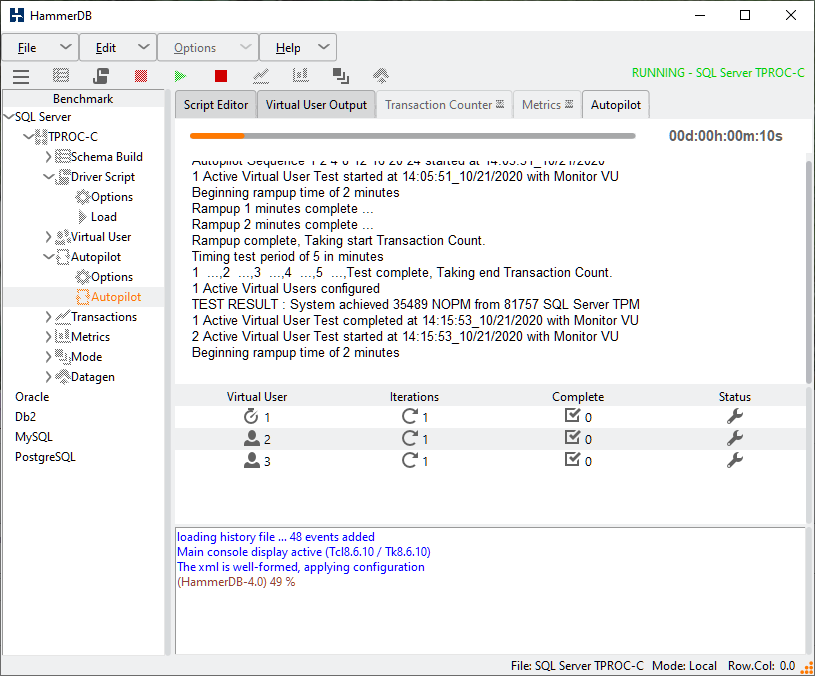Click the Autopilot output vertical scrollbar
This screenshot has width=815, height=676.
(809, 272)
